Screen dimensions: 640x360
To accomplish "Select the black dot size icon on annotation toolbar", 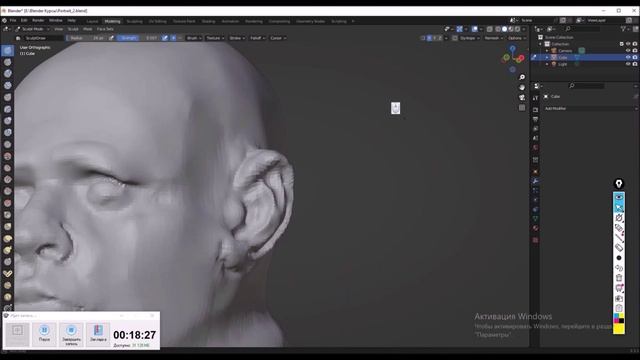I will 619,258.
